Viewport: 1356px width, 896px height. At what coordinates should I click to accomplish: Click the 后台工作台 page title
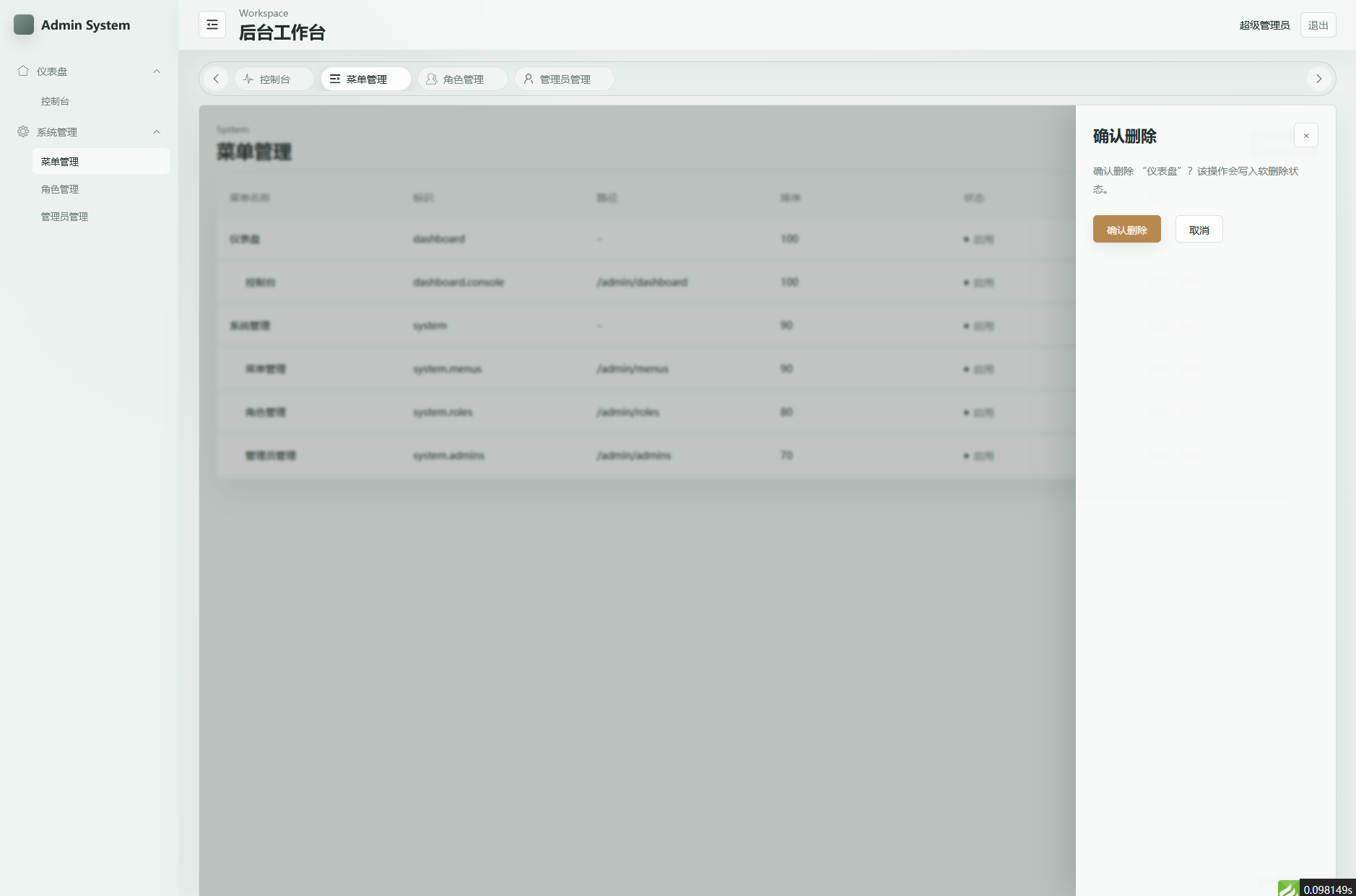click(x=282, y=32)
